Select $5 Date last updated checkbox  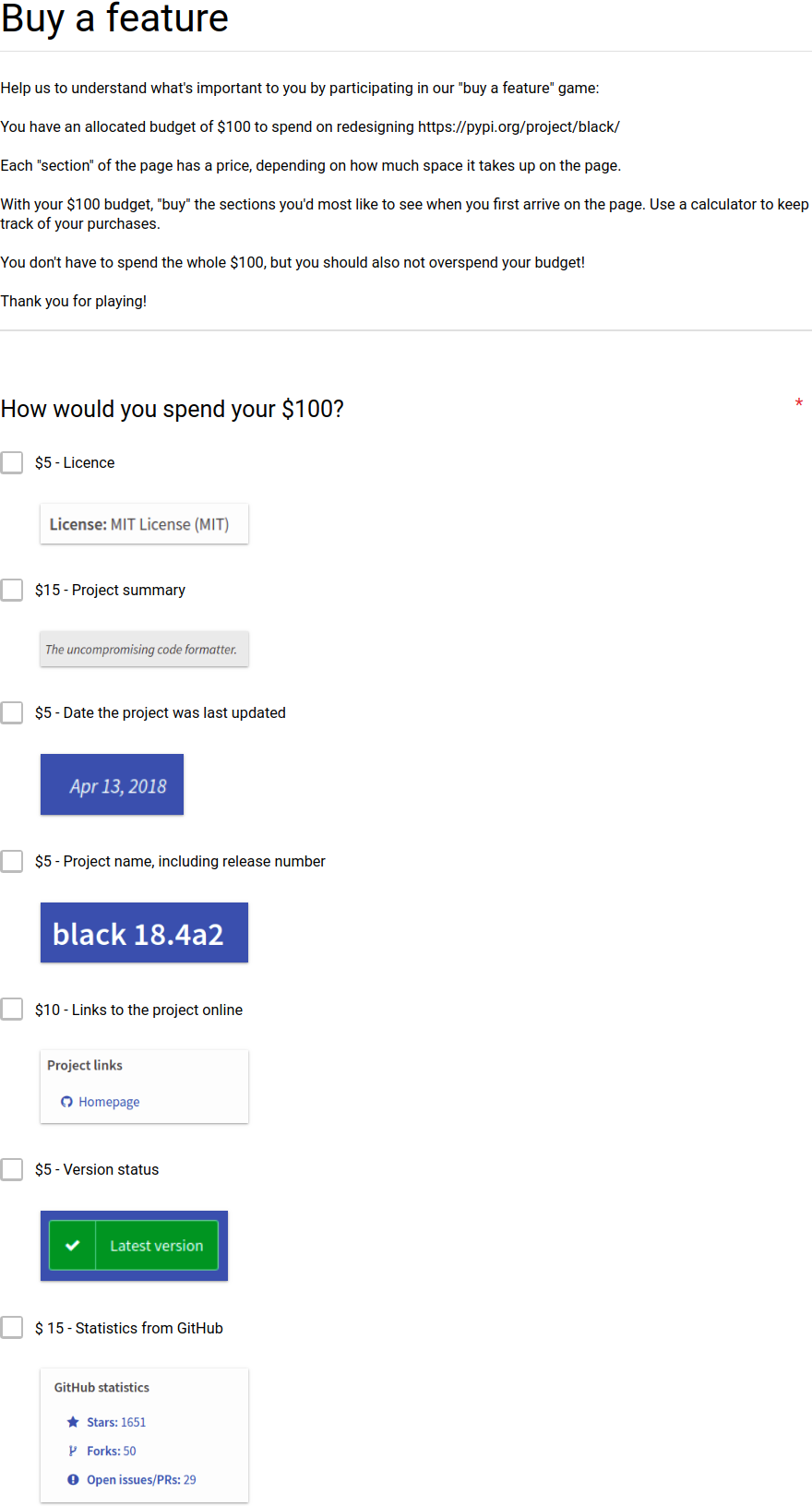coord(12,712)
